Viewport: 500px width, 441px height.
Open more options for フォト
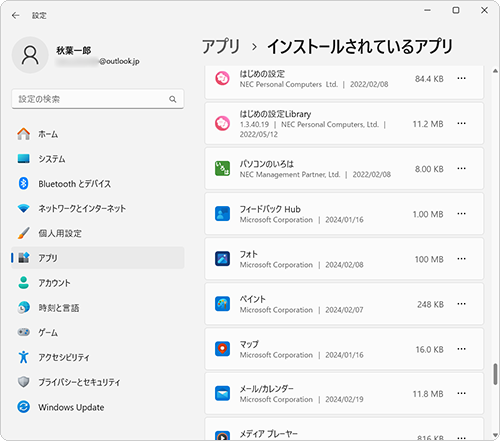[x=462, y=259]
